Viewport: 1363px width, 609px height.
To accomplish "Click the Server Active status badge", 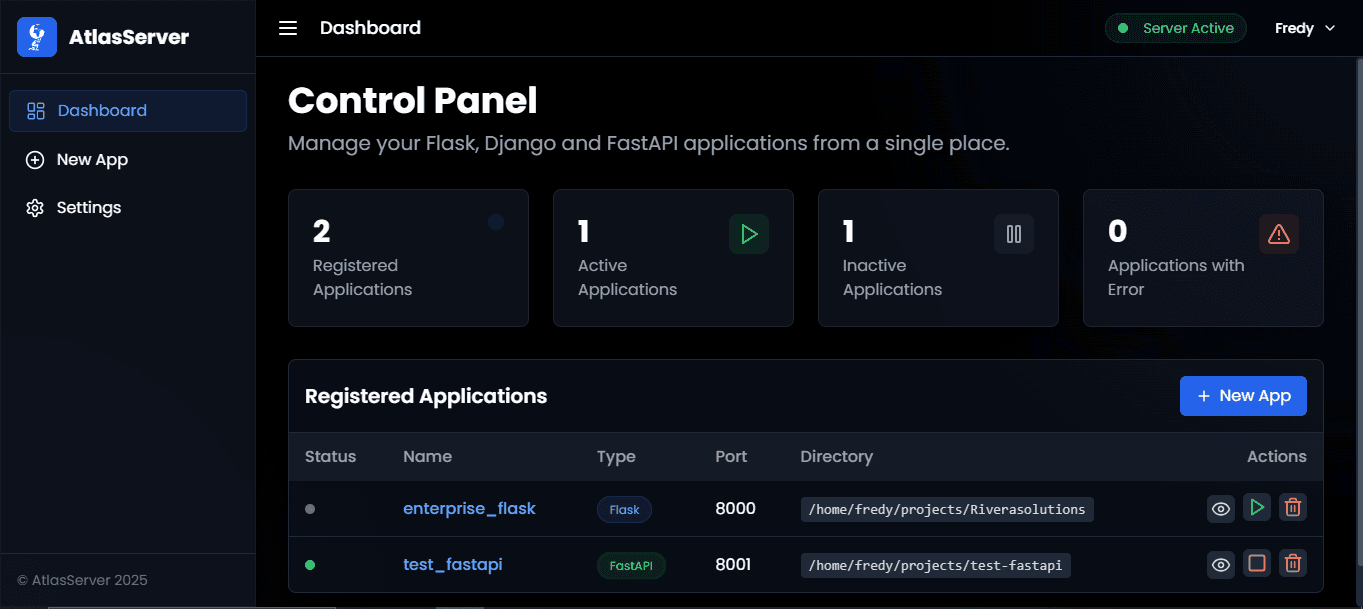I will (1175, 28).
